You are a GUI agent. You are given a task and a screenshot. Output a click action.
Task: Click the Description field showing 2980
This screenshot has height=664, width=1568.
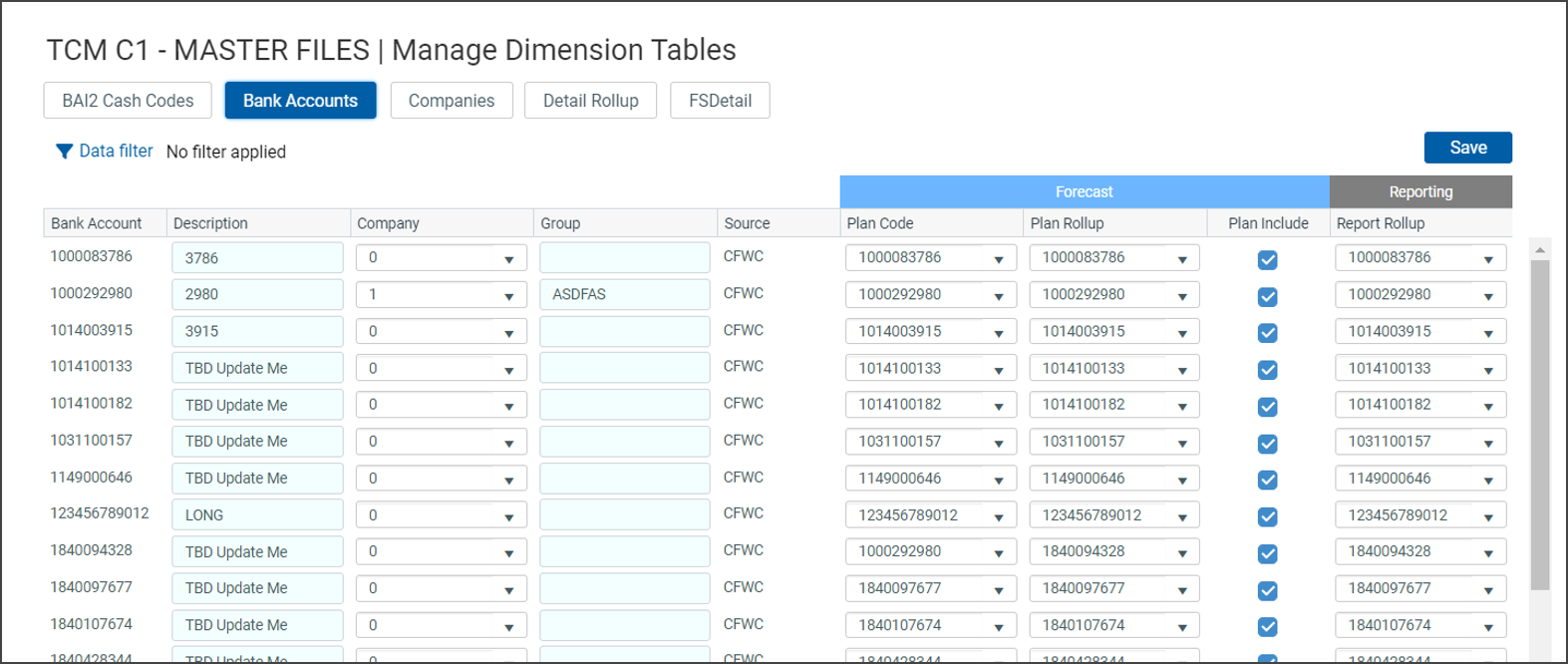click(257, 294)
